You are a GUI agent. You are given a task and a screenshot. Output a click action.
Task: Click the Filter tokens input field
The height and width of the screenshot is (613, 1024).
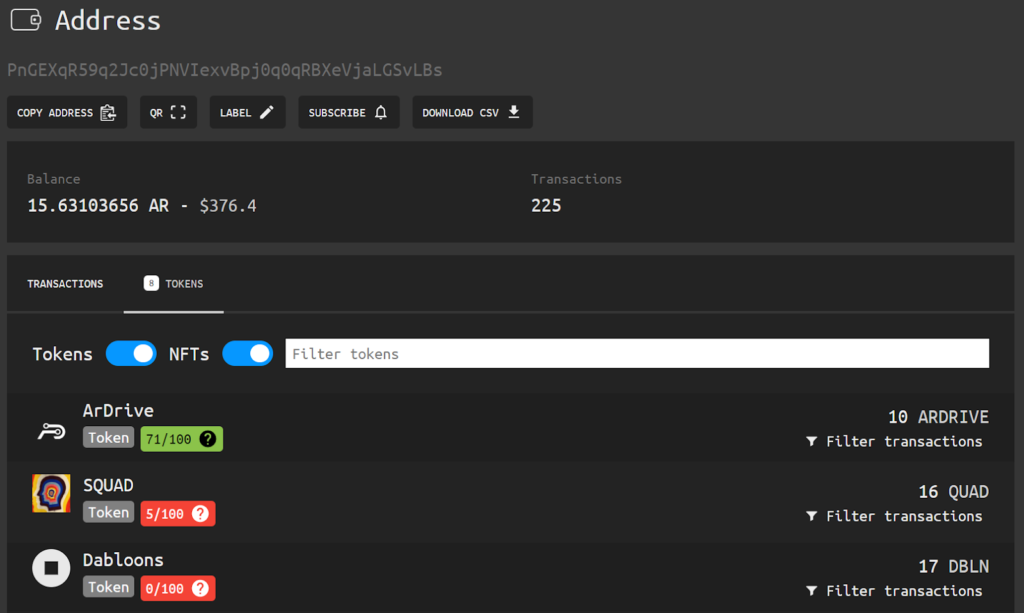pos(637,354)
